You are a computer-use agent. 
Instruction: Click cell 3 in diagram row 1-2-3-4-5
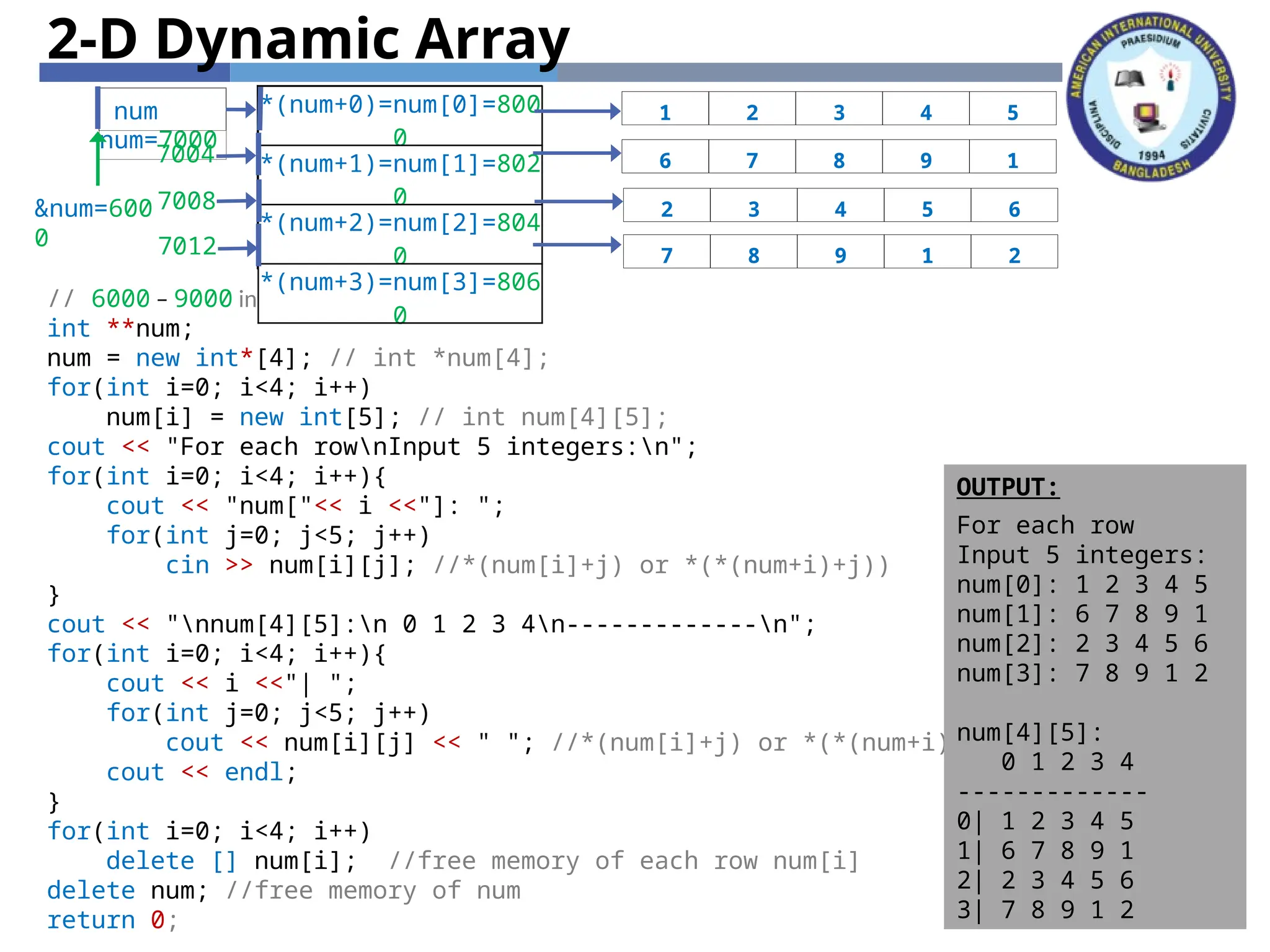(839, 109)
